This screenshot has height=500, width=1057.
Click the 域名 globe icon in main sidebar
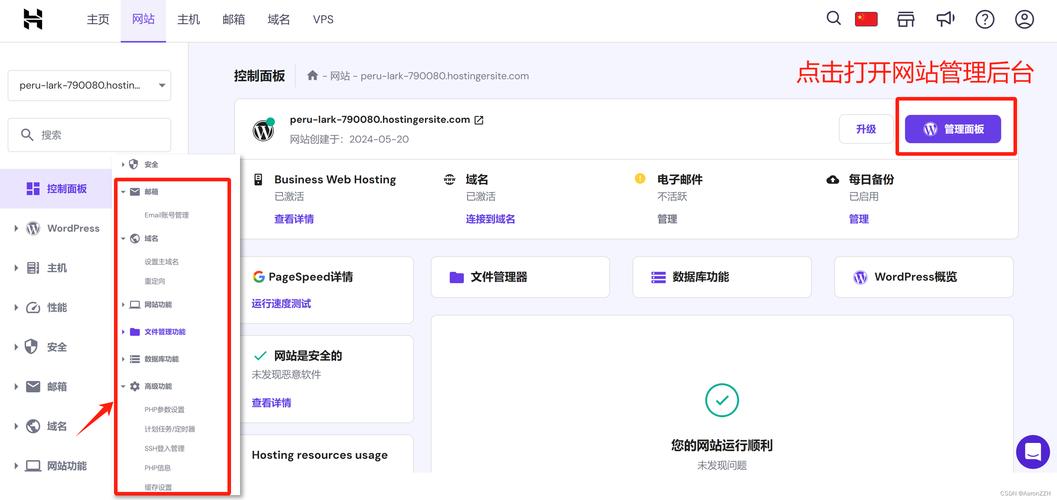[33, 426]
